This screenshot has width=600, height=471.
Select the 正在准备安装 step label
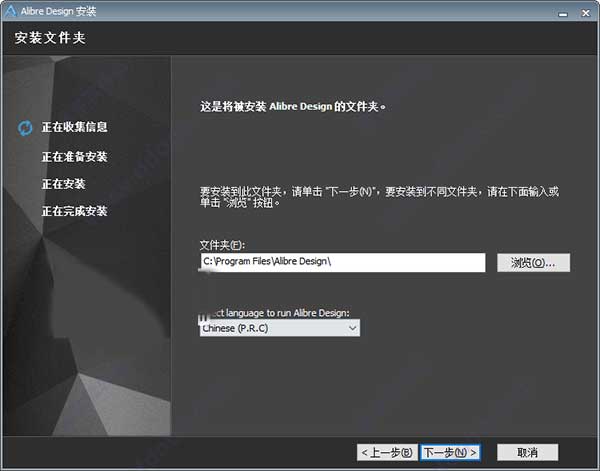coord(75,156)
